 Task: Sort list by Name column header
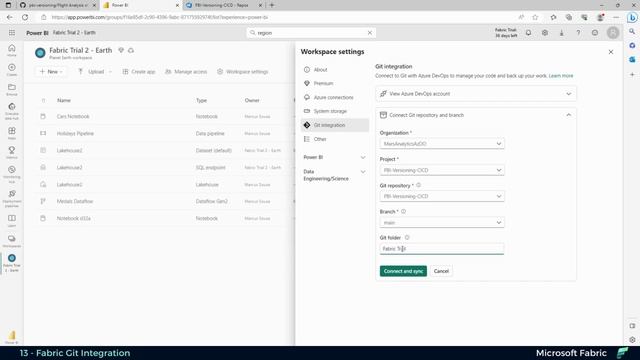(x=64, y=100)
